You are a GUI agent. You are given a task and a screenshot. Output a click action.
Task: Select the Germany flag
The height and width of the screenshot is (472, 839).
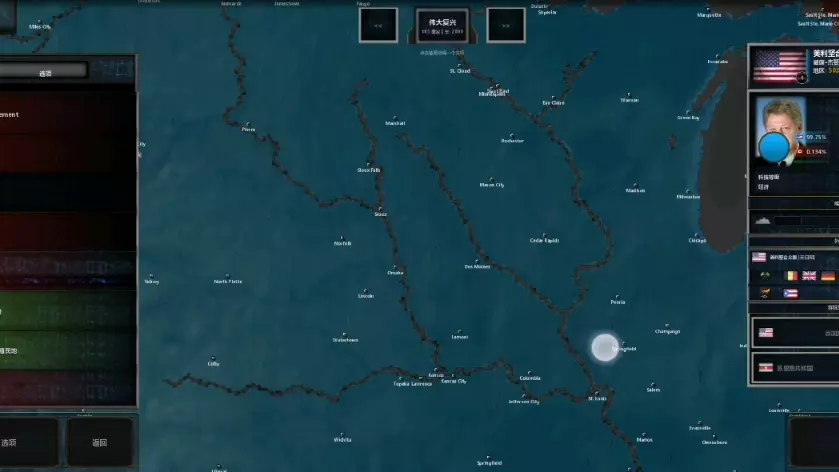828,276
